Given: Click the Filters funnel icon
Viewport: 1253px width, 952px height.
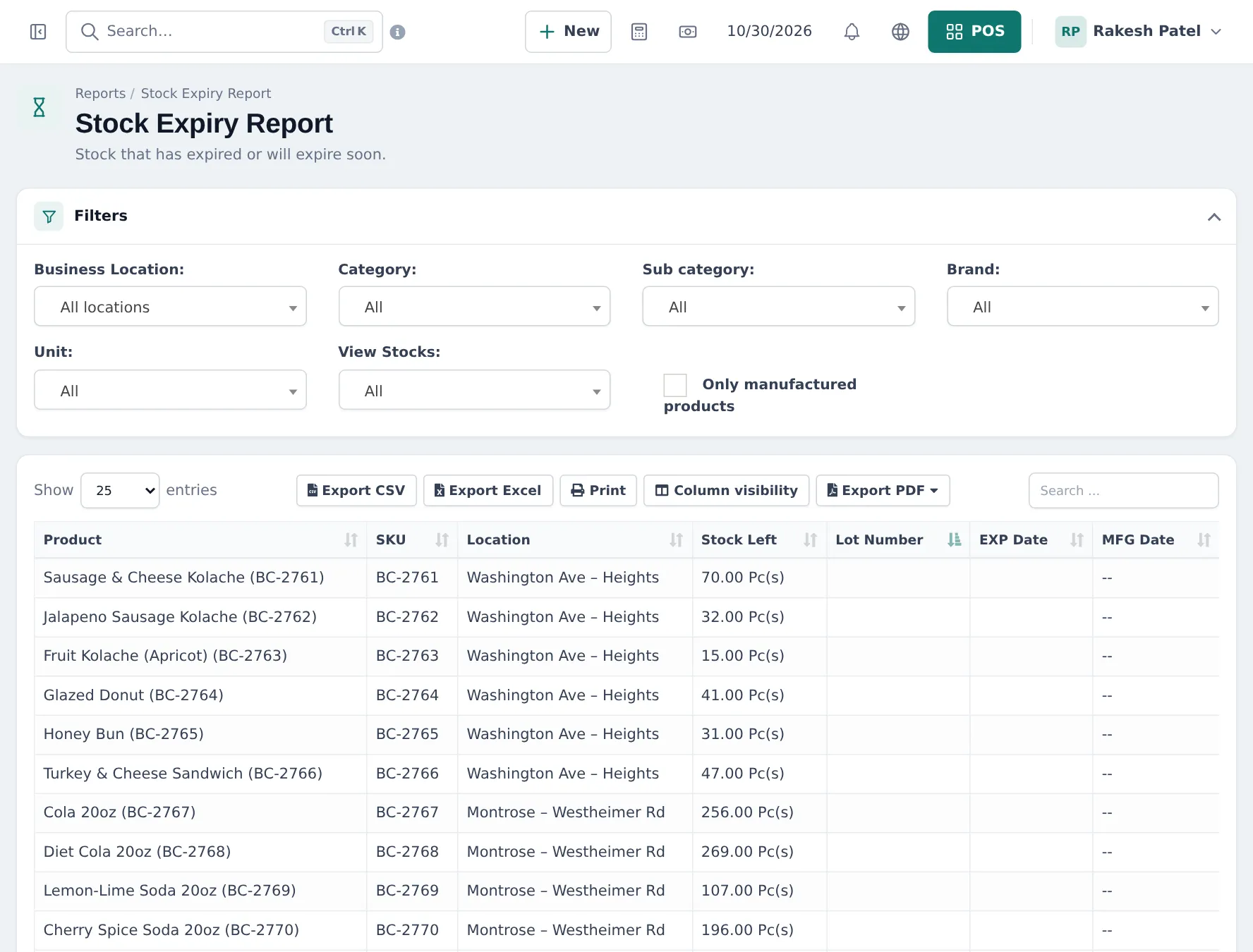Looking at the screenshot, I should (x=49, y=216).
